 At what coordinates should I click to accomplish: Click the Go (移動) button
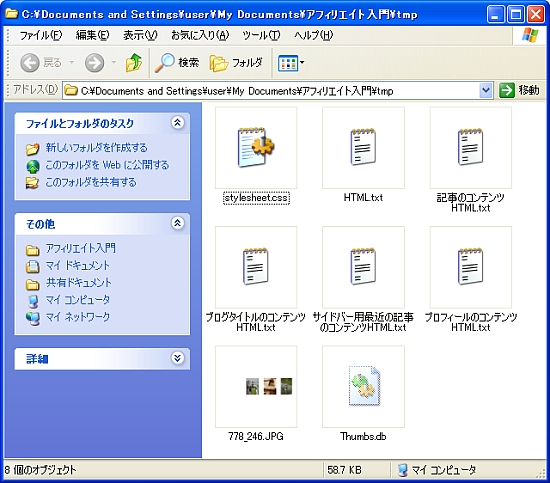coord(519,90)
